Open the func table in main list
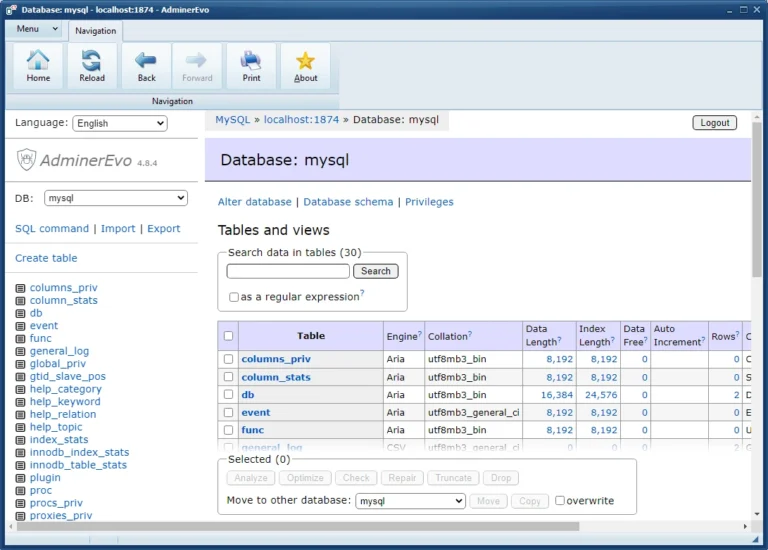 (253, 430)
